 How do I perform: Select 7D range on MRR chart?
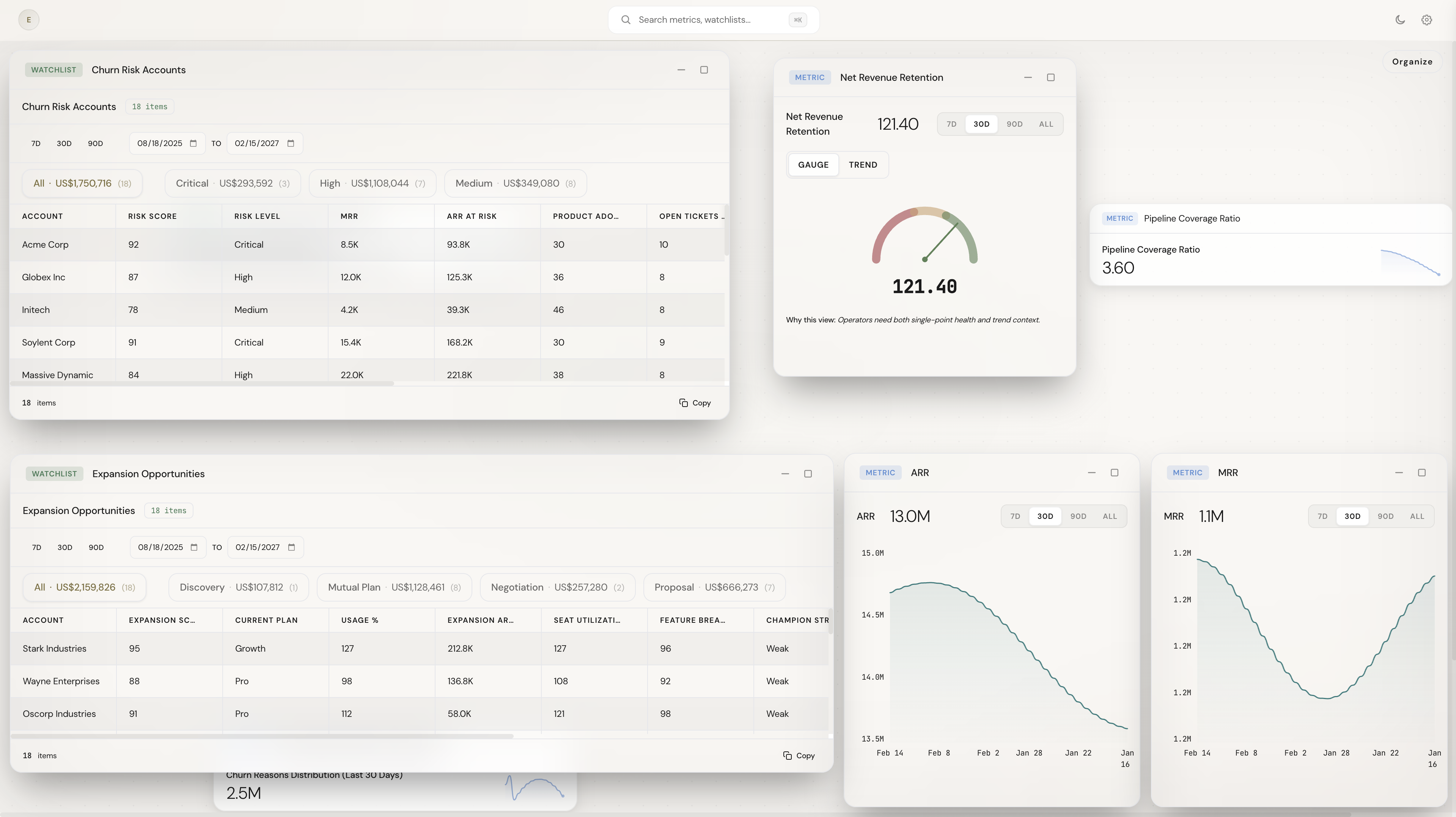(x=1322, y=516)
